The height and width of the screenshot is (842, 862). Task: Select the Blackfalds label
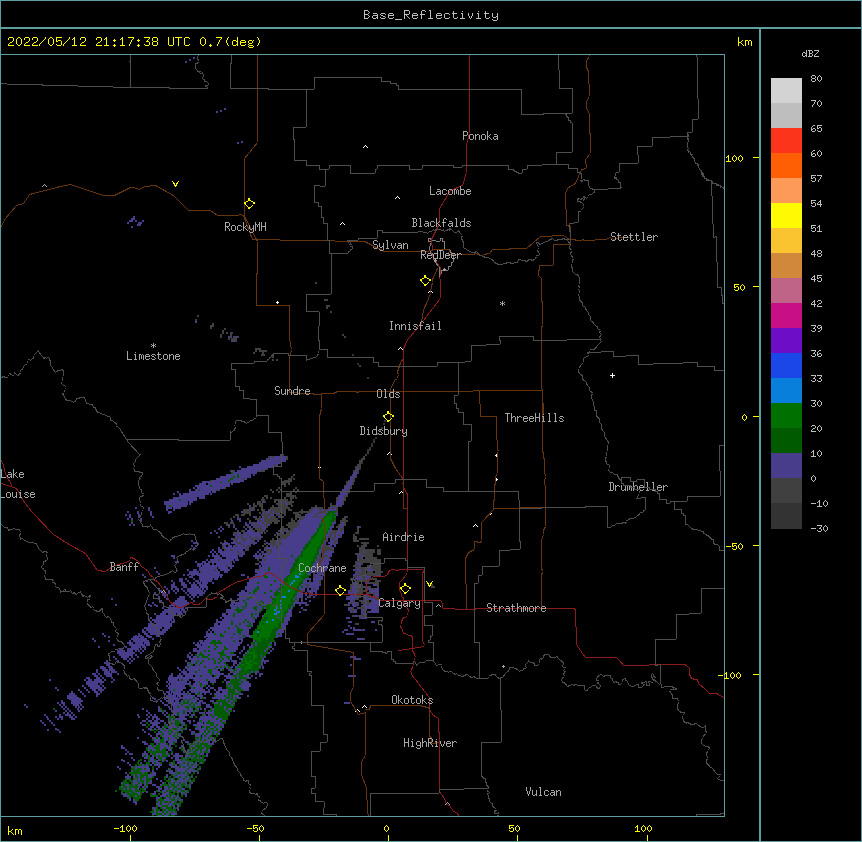coord(441,223)
